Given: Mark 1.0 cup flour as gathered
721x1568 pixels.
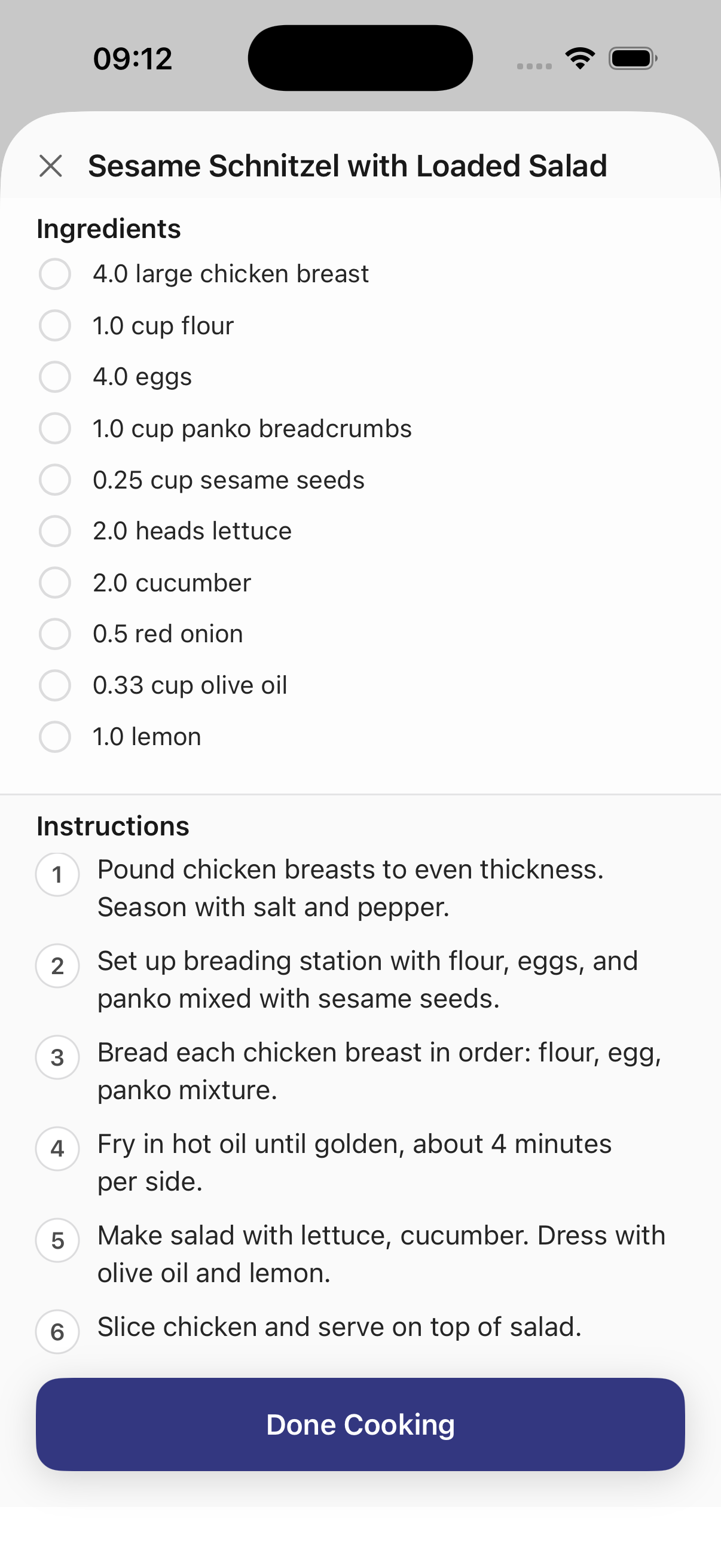Looking at the screenshot, I should (55, 325).
